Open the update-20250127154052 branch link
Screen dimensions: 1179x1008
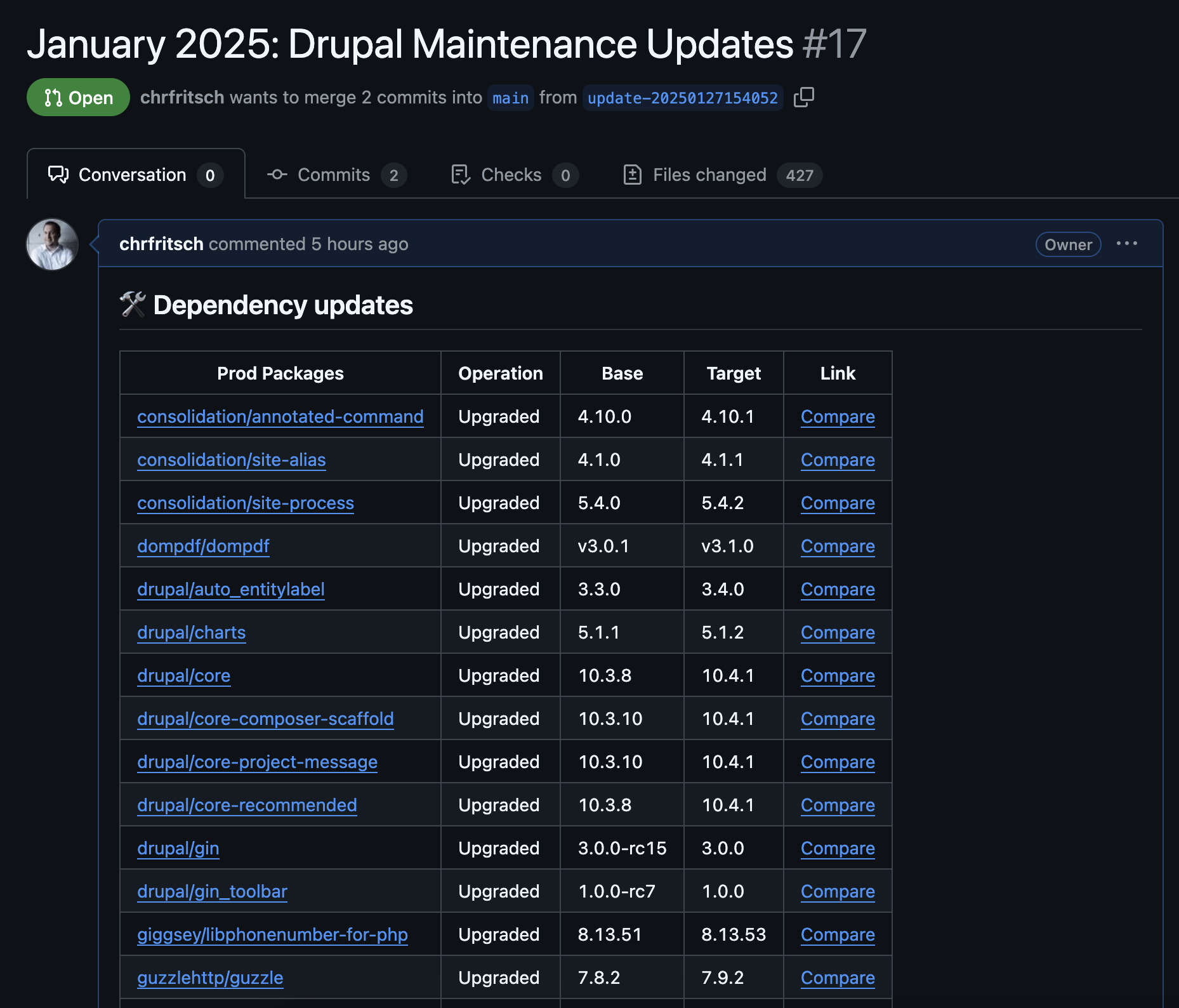[682, 98]
